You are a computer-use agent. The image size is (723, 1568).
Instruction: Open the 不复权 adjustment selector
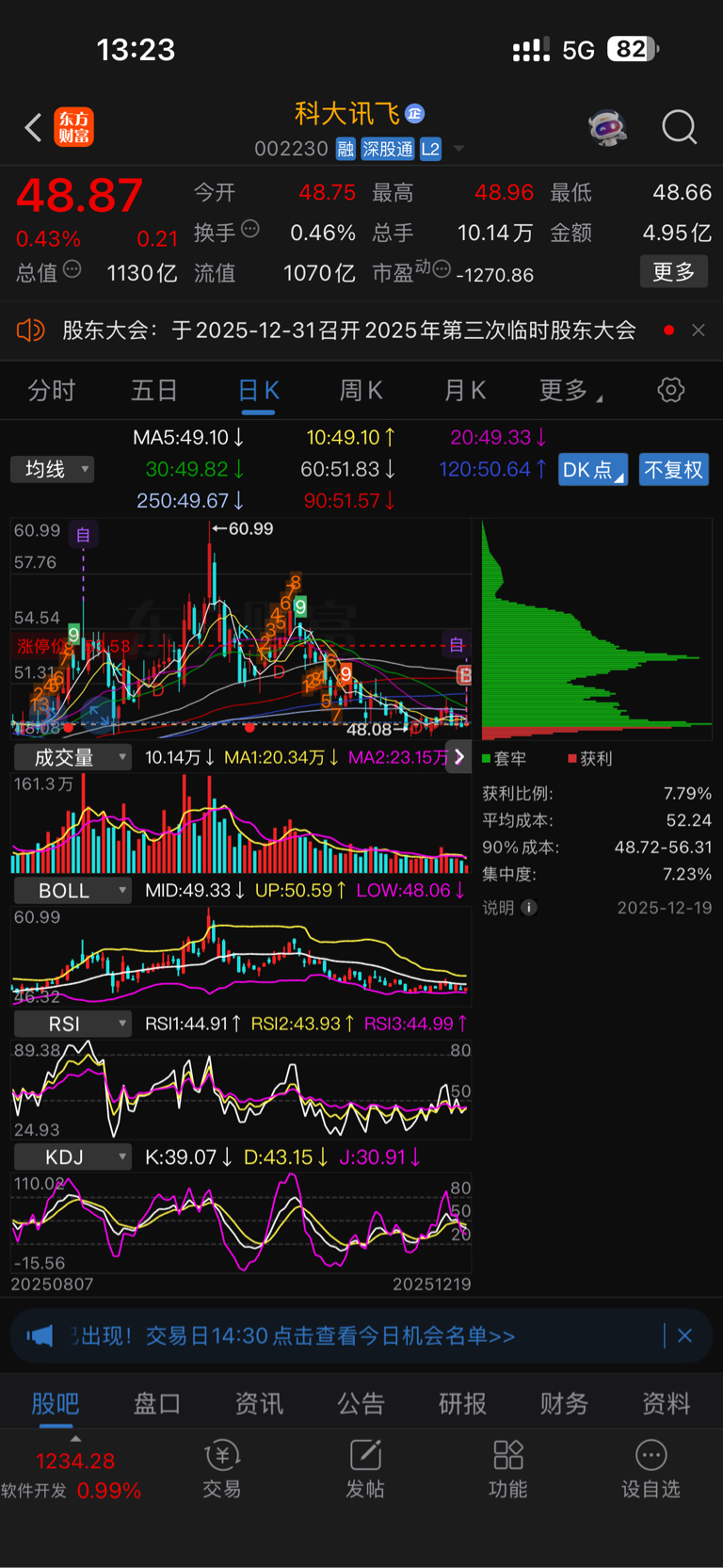[x=674, y=469]
